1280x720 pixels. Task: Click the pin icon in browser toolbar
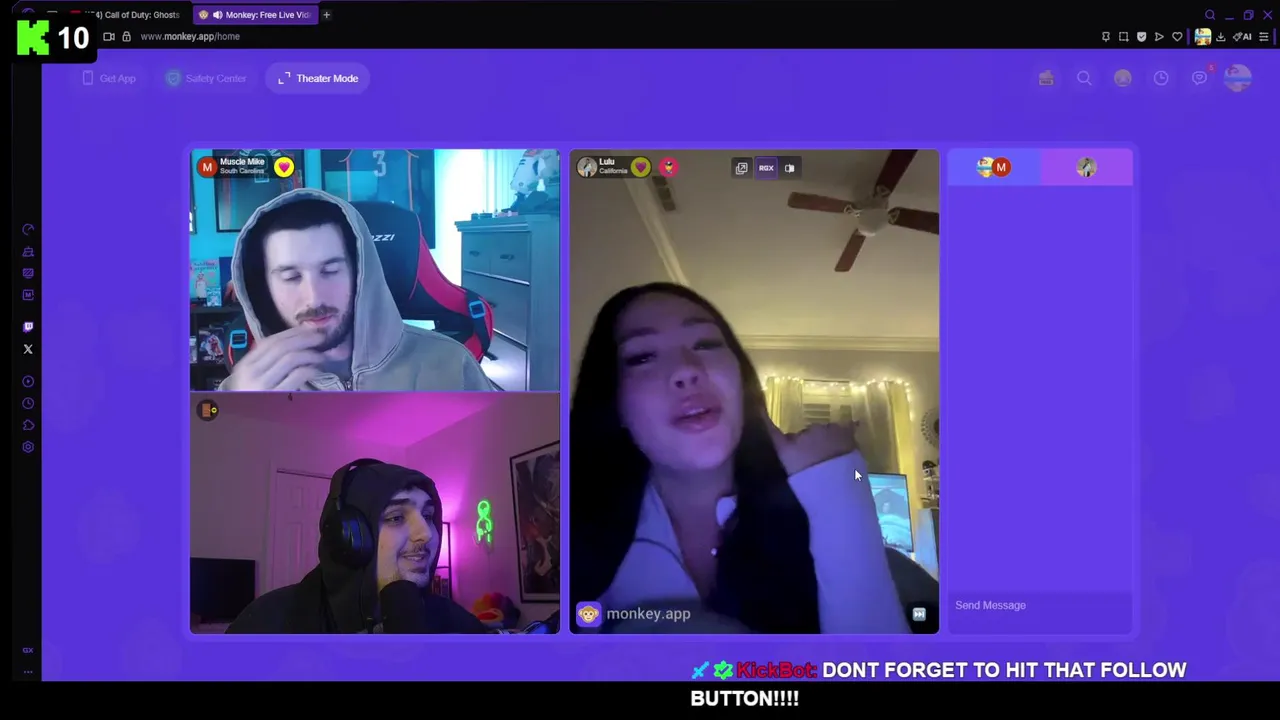coord(1105,37)
